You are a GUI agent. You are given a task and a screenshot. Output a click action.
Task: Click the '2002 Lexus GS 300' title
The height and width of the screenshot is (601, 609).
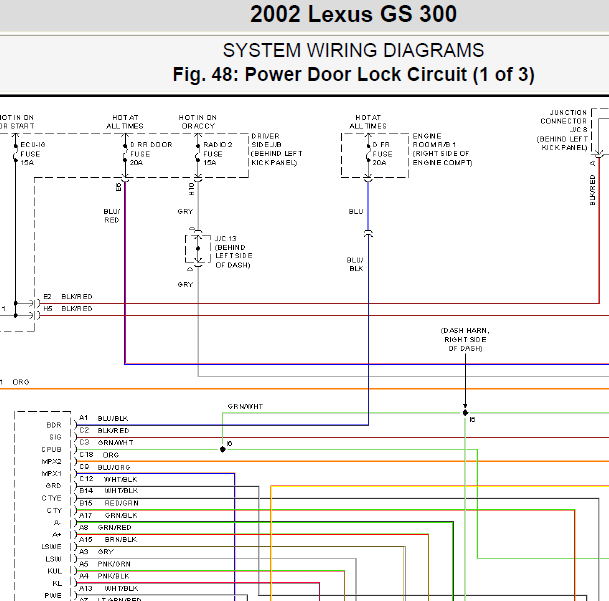353,14
